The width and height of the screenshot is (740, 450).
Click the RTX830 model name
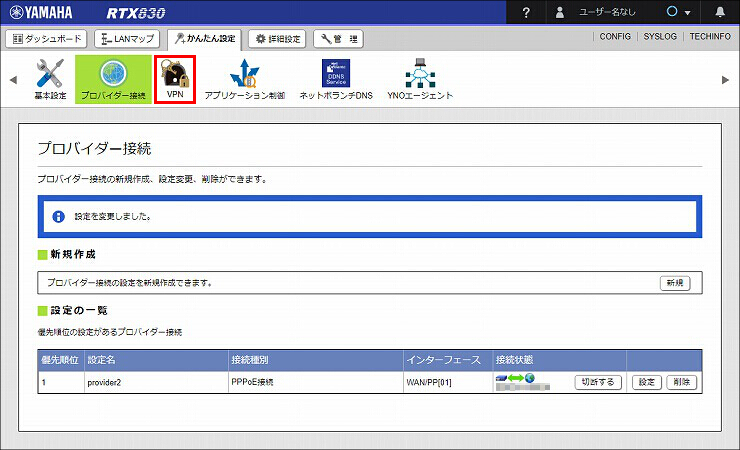pos(136,13)
